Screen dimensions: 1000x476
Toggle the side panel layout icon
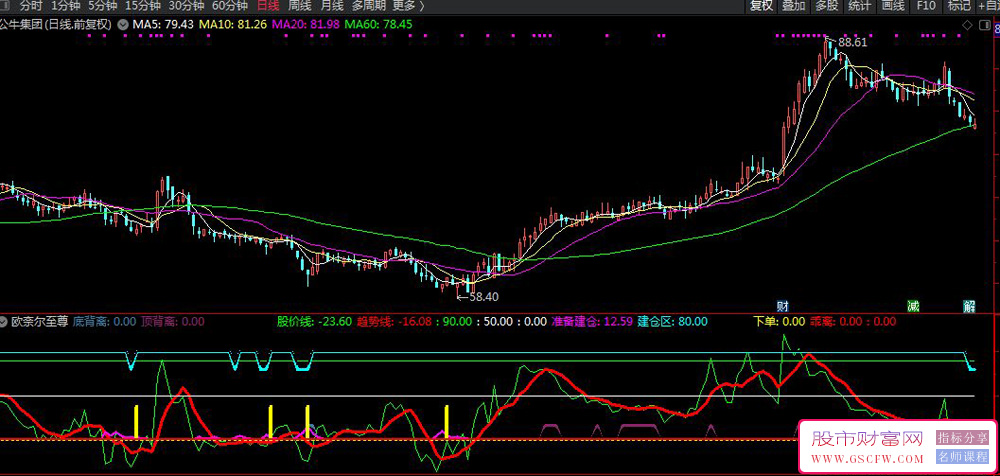[x=986, y=25]
